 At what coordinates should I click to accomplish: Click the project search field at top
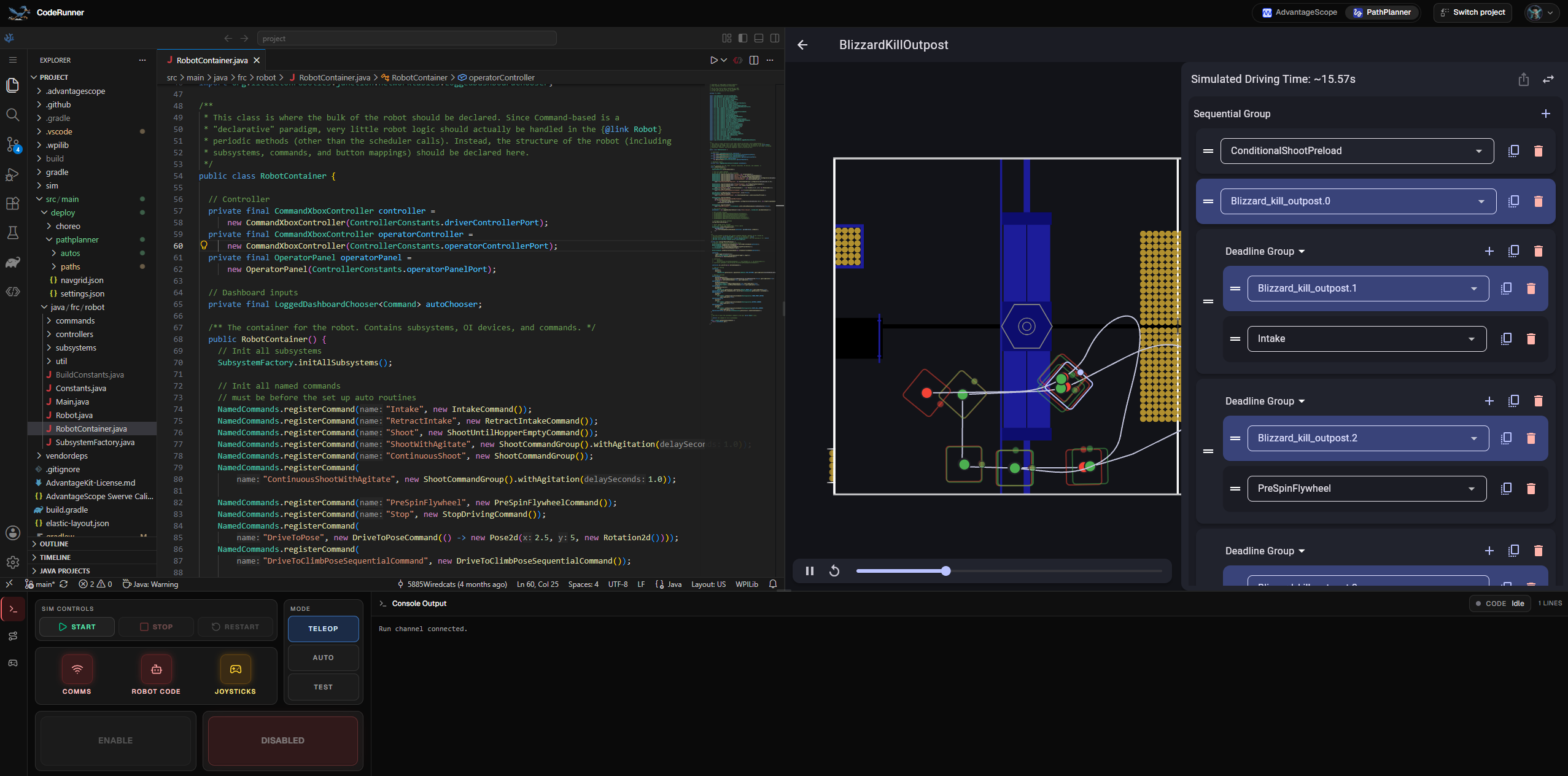pyautogui.click(x=406, y=38)
